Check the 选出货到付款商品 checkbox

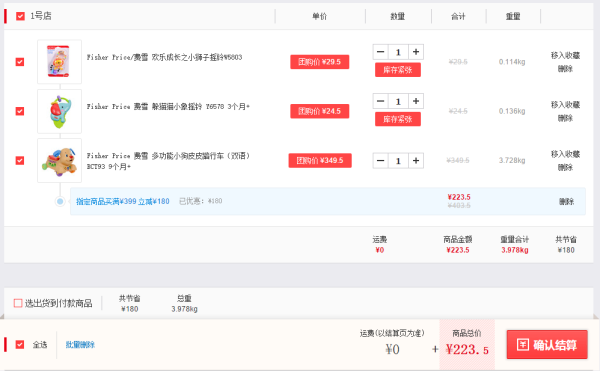18,303
